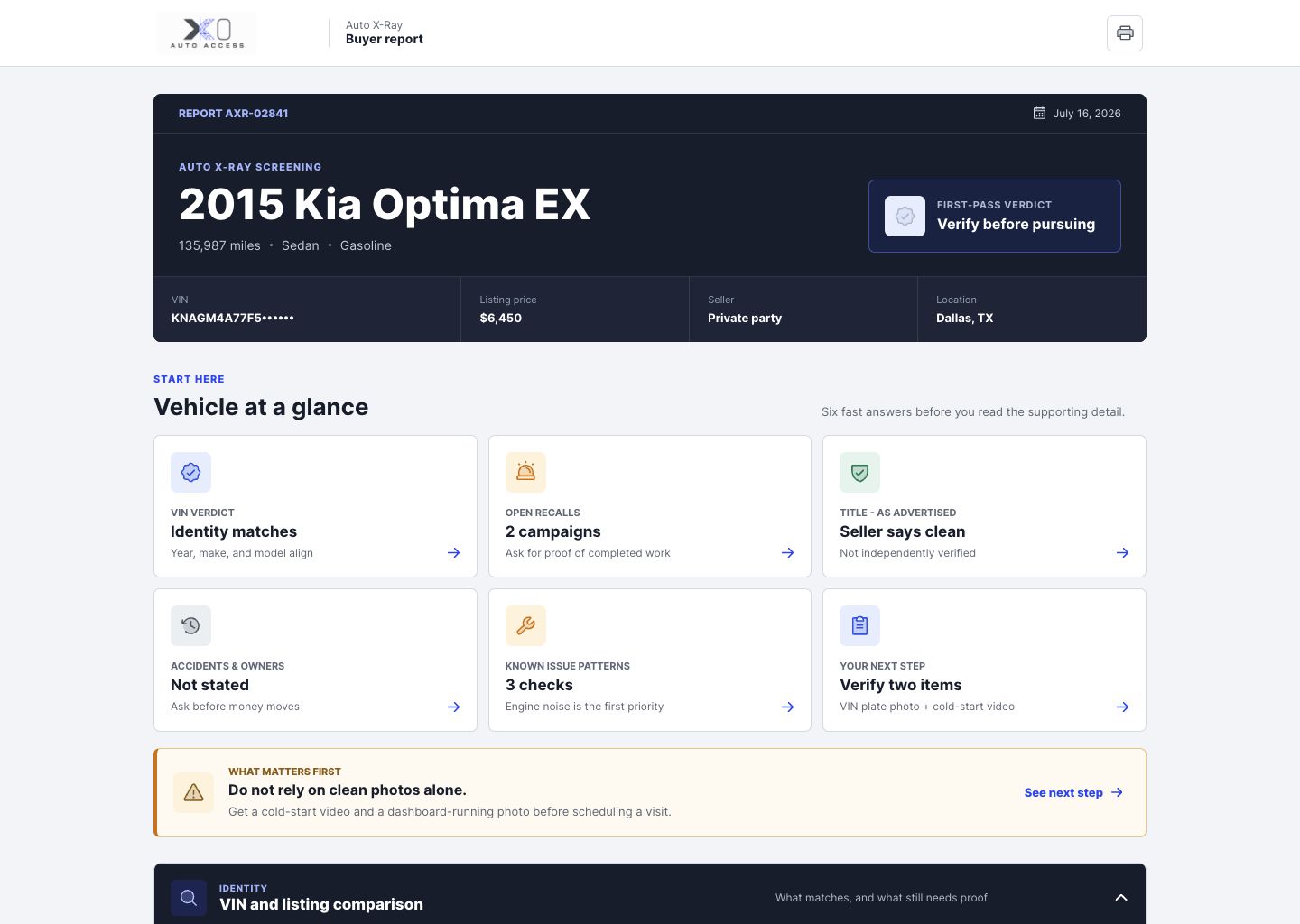Select the VIN value KNAGM4A77F5
Viewport: 1300px width, 924px height.
point(233,318)
